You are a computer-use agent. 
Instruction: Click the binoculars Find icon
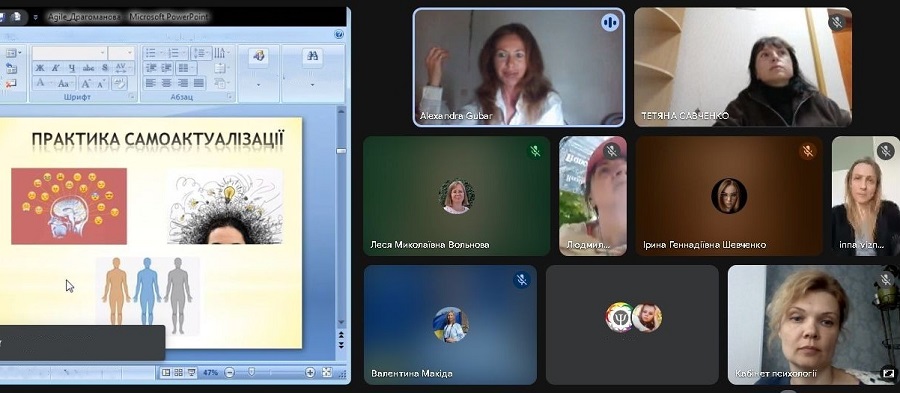[x=312, y=56]
